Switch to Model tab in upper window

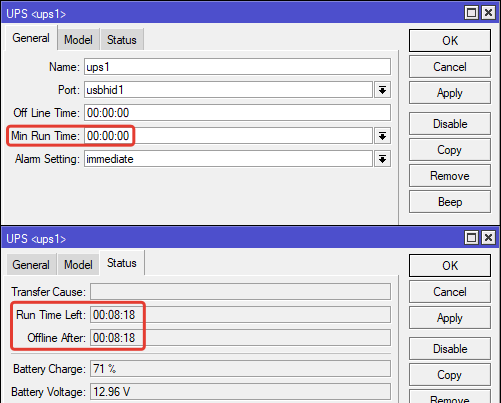point(78,40)
